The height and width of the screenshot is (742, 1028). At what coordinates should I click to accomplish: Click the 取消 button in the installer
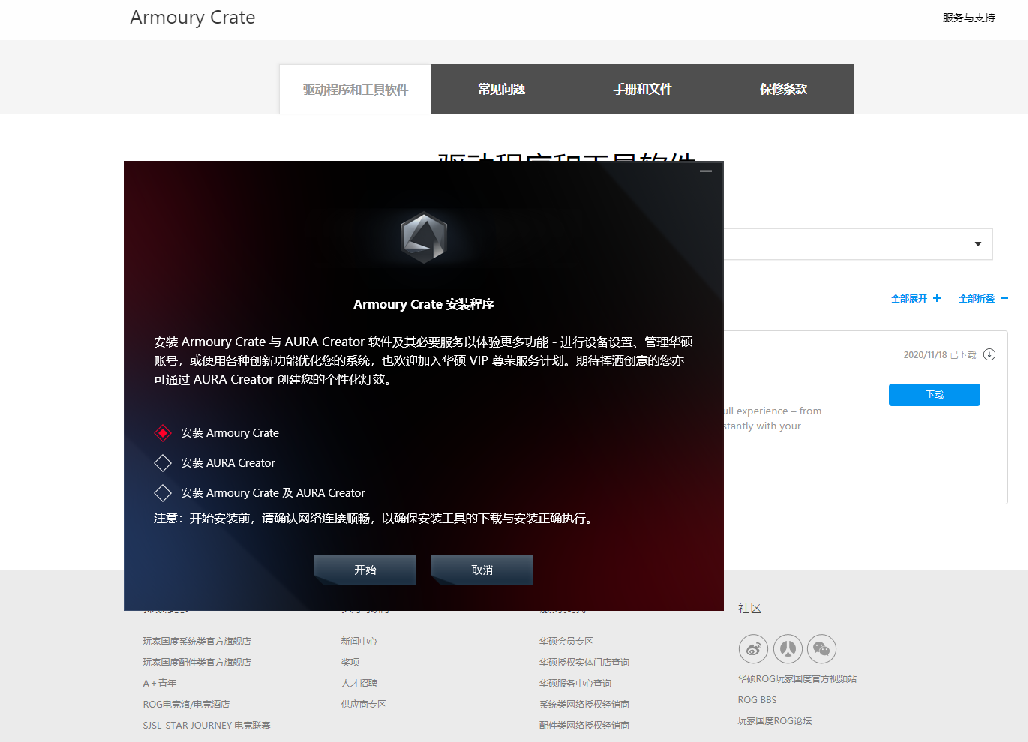click(482, 570)
